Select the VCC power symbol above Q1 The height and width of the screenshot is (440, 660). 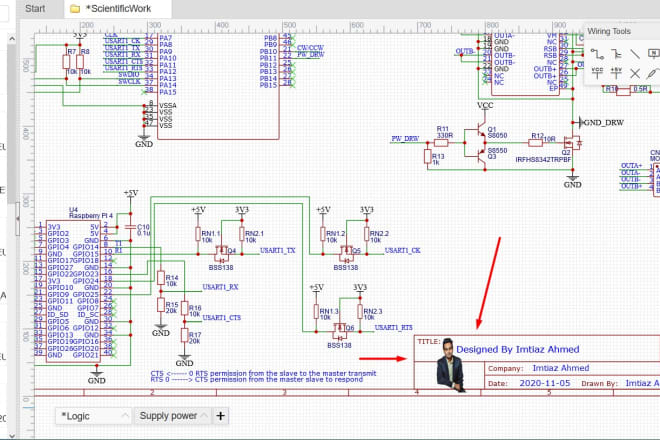(x=485, y=105)
